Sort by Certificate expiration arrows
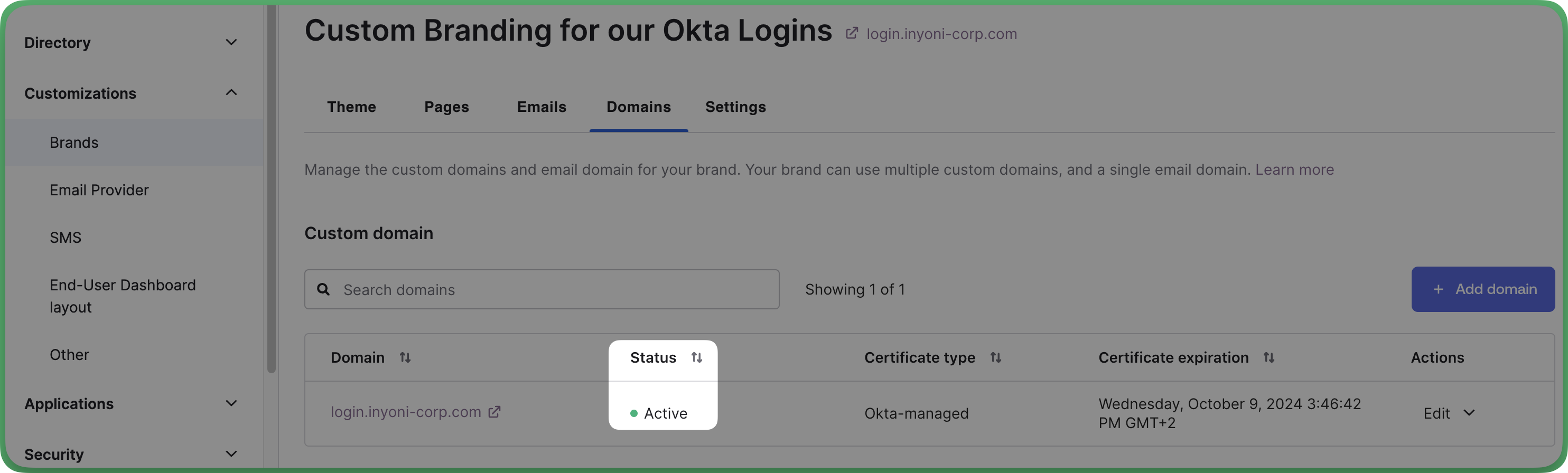This screenshot has height=473, width=1568. click(1268, 357)
